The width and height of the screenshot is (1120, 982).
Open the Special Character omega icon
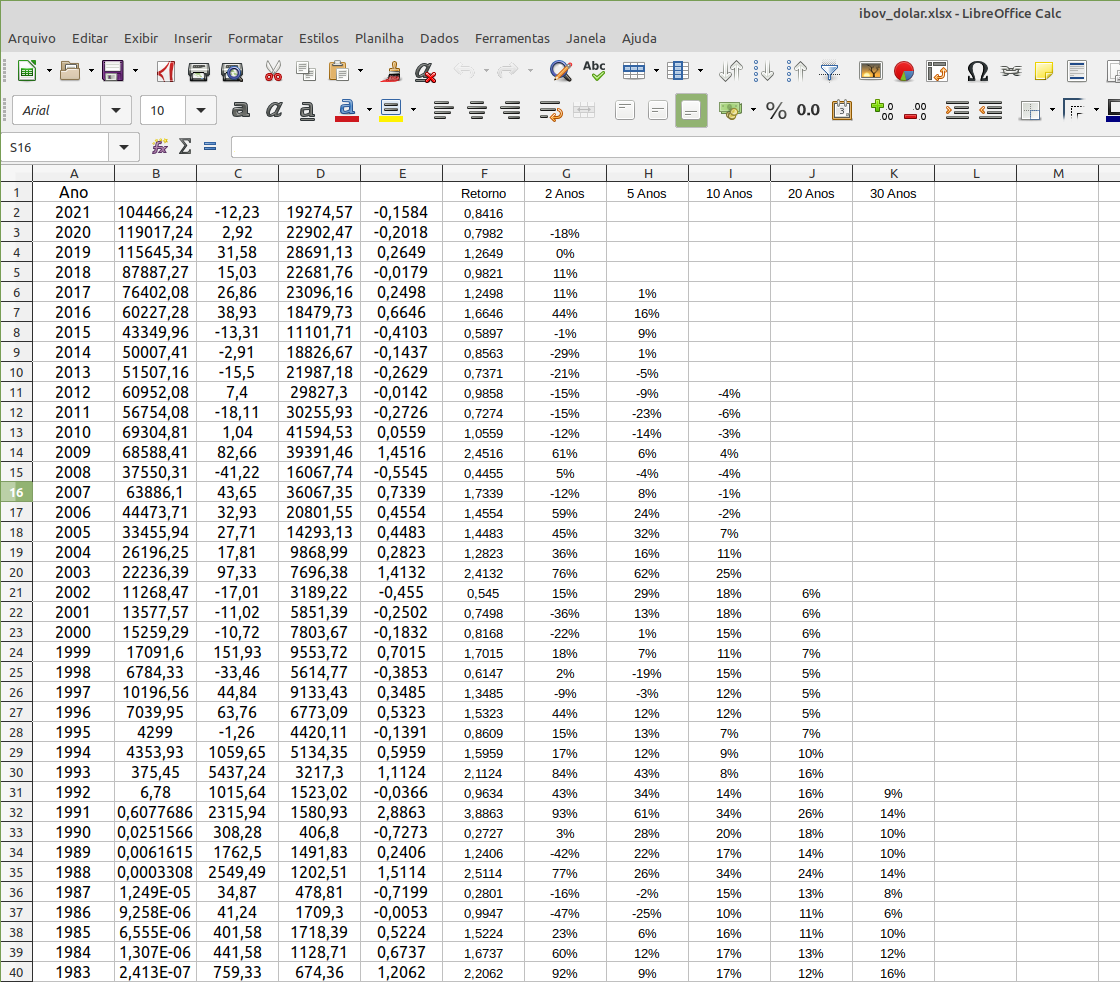(x=977, y=71)
